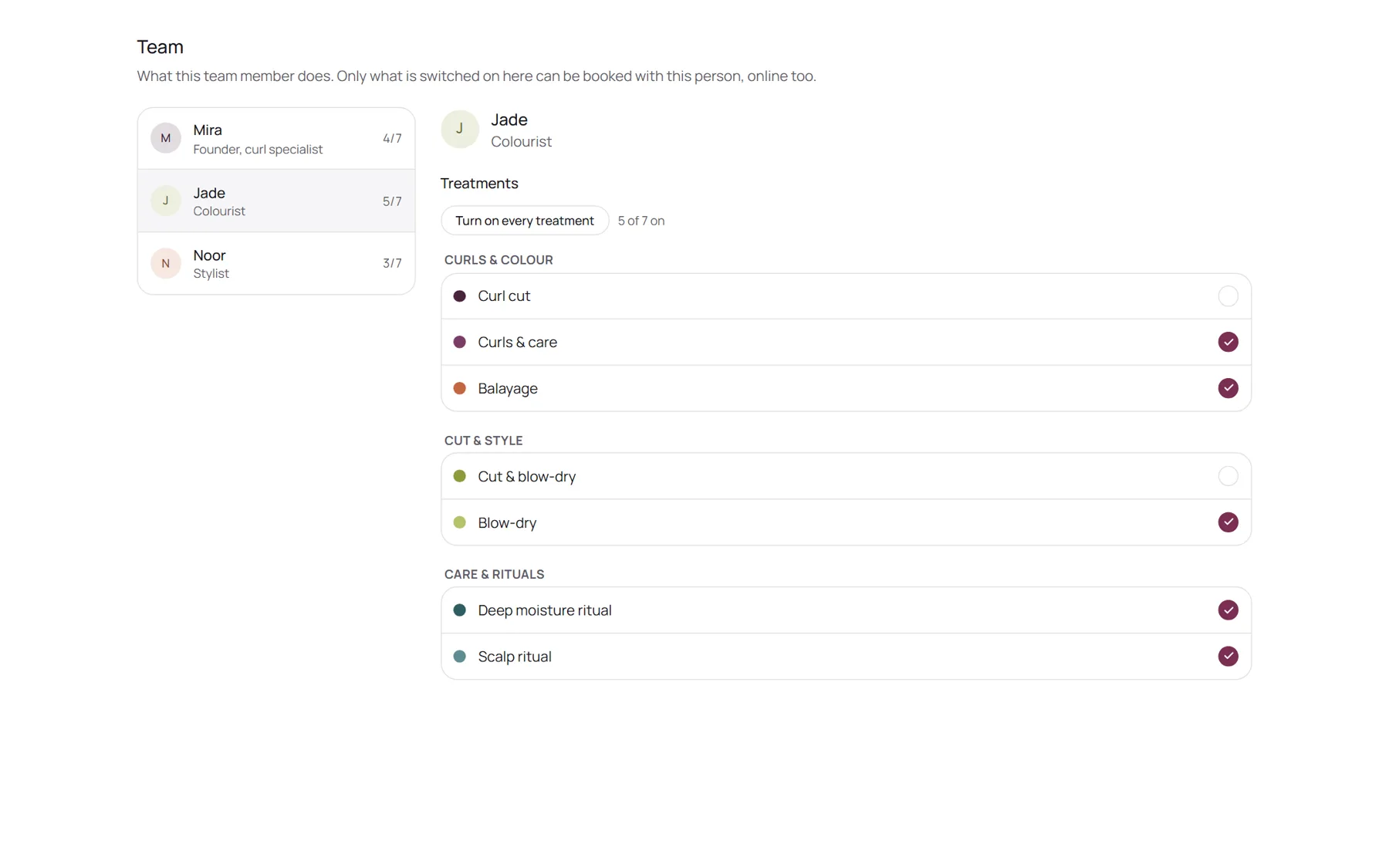
Task: Click the Team page title
Action: [x=161, y=47]
